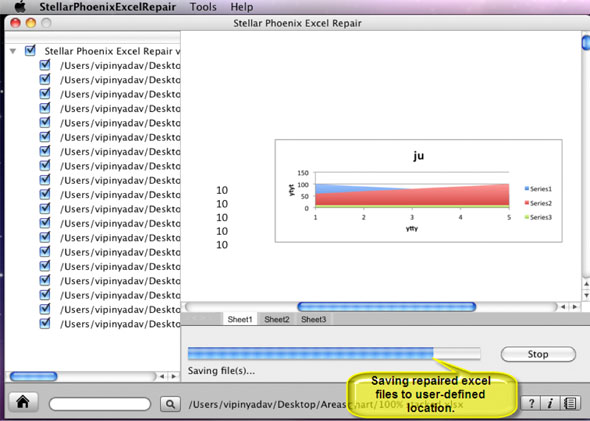Click the 'Saving file(s)...' status text
Viewport: 590px width, 421px height.
[x=221, y=371]
